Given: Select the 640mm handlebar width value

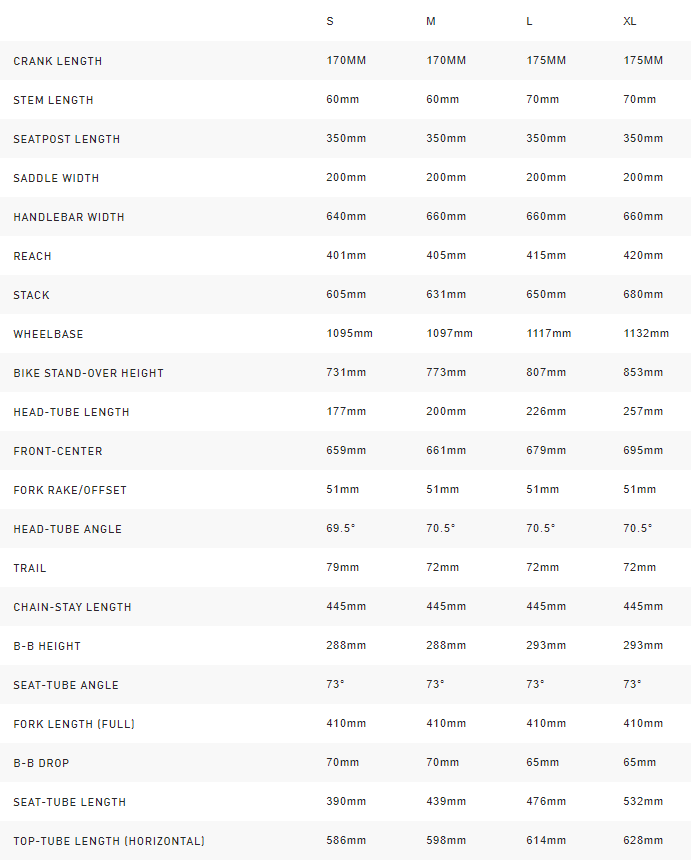Looking at the screenshot, I should pos(346,217).
